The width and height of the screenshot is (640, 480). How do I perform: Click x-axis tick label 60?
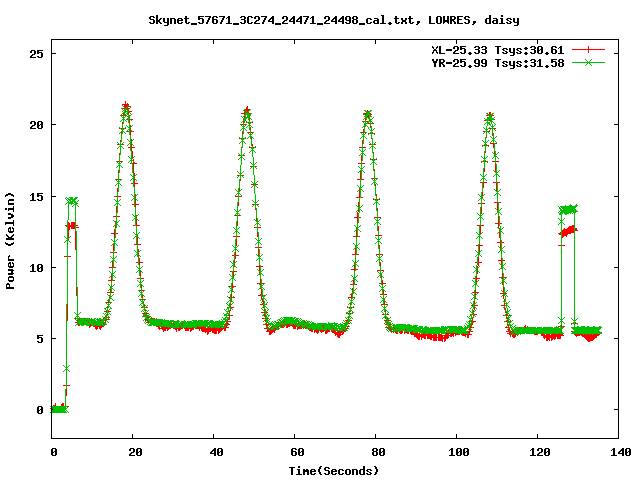(297, 452)
